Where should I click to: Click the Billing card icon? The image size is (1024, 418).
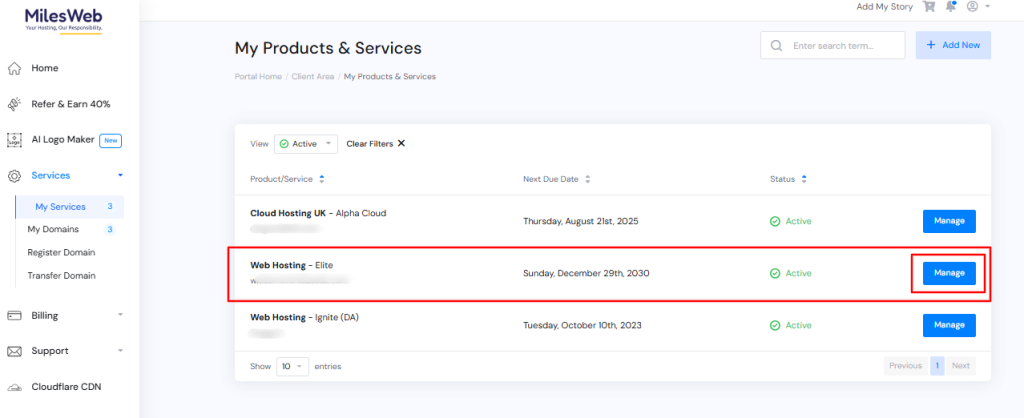tap(14, 315)
